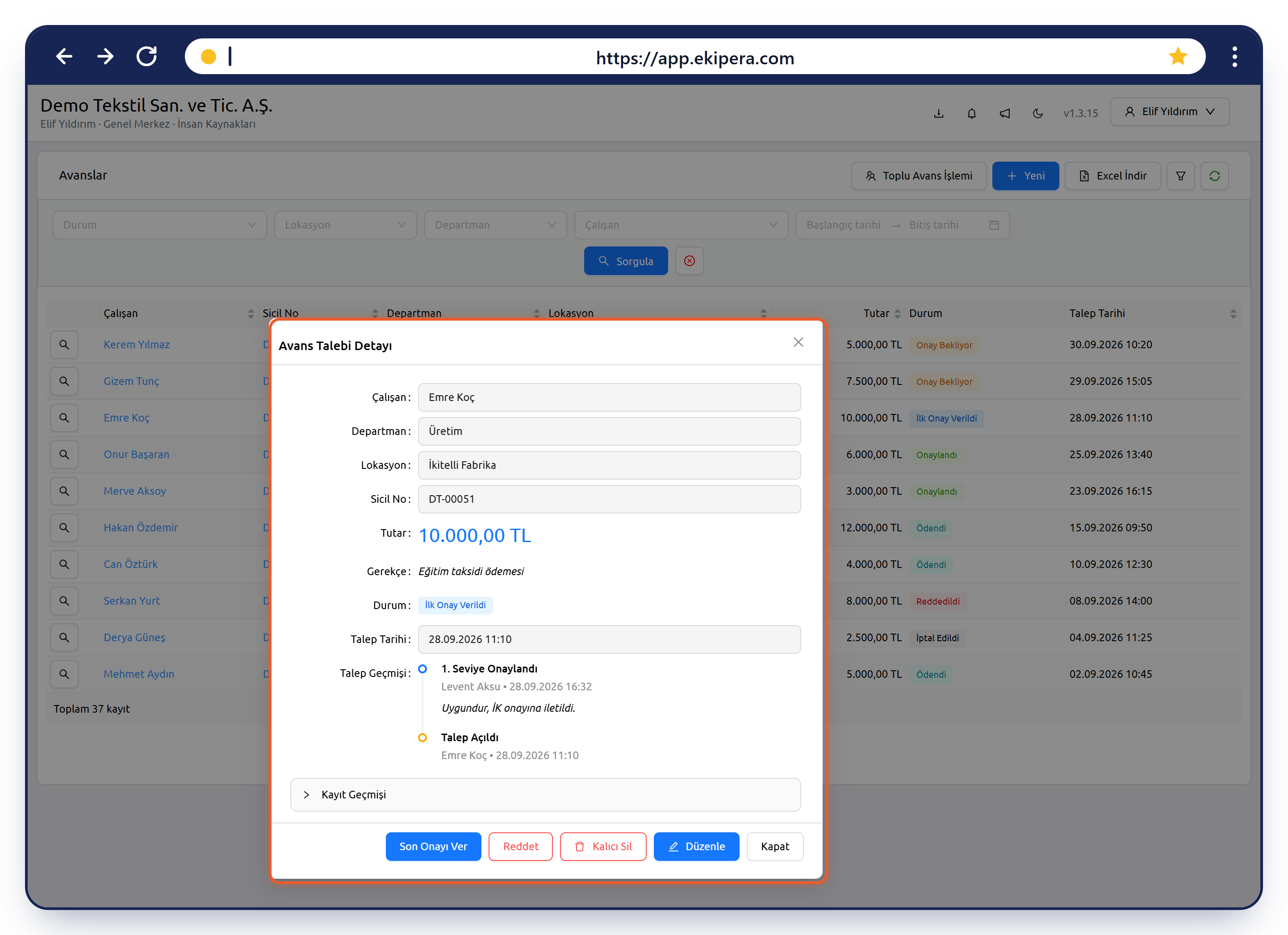Sort by the Talep Tarihi column header
The image size is (1288, 935).
pos(1153,313)
